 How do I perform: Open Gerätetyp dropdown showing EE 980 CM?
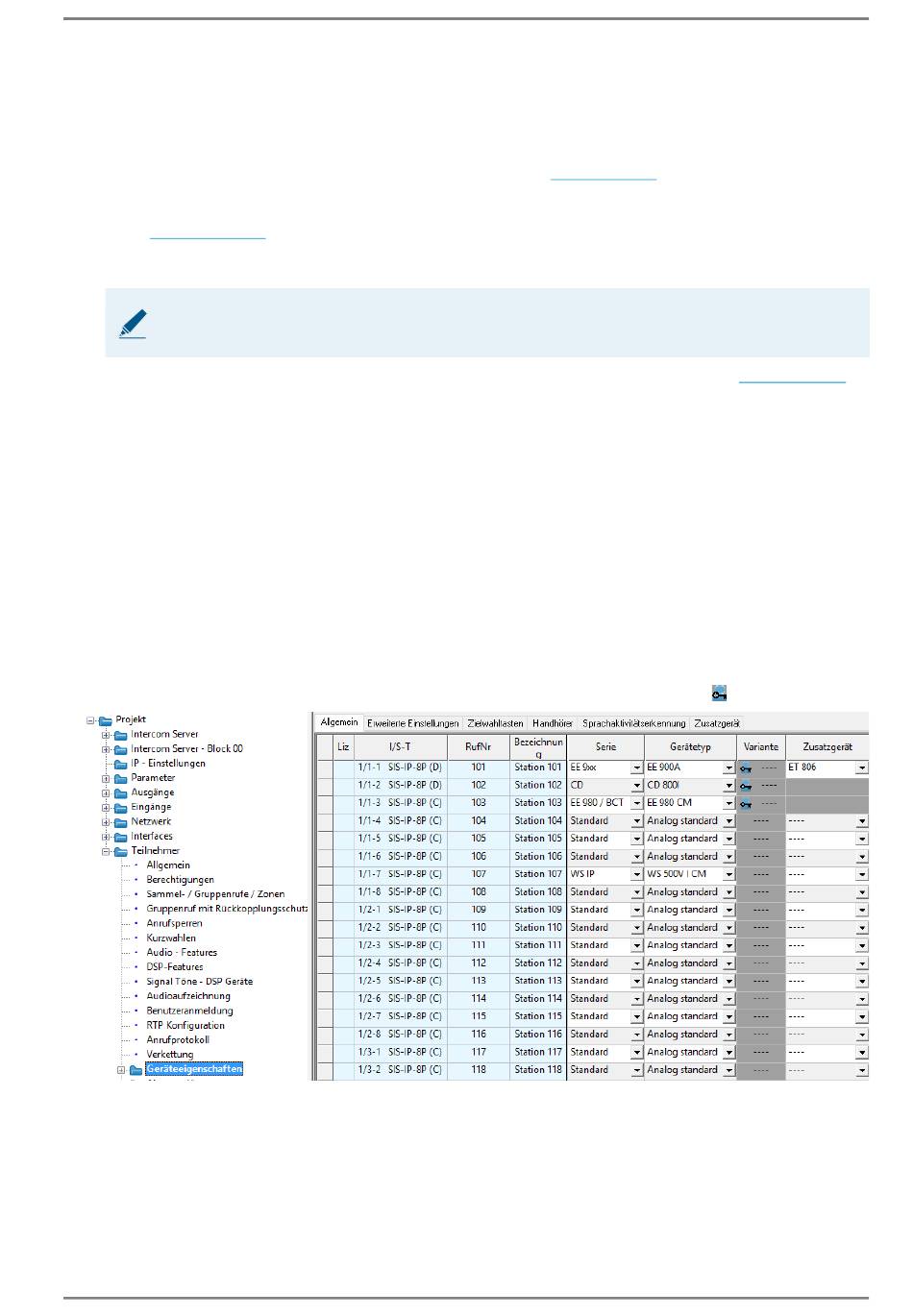click(728, 803)
